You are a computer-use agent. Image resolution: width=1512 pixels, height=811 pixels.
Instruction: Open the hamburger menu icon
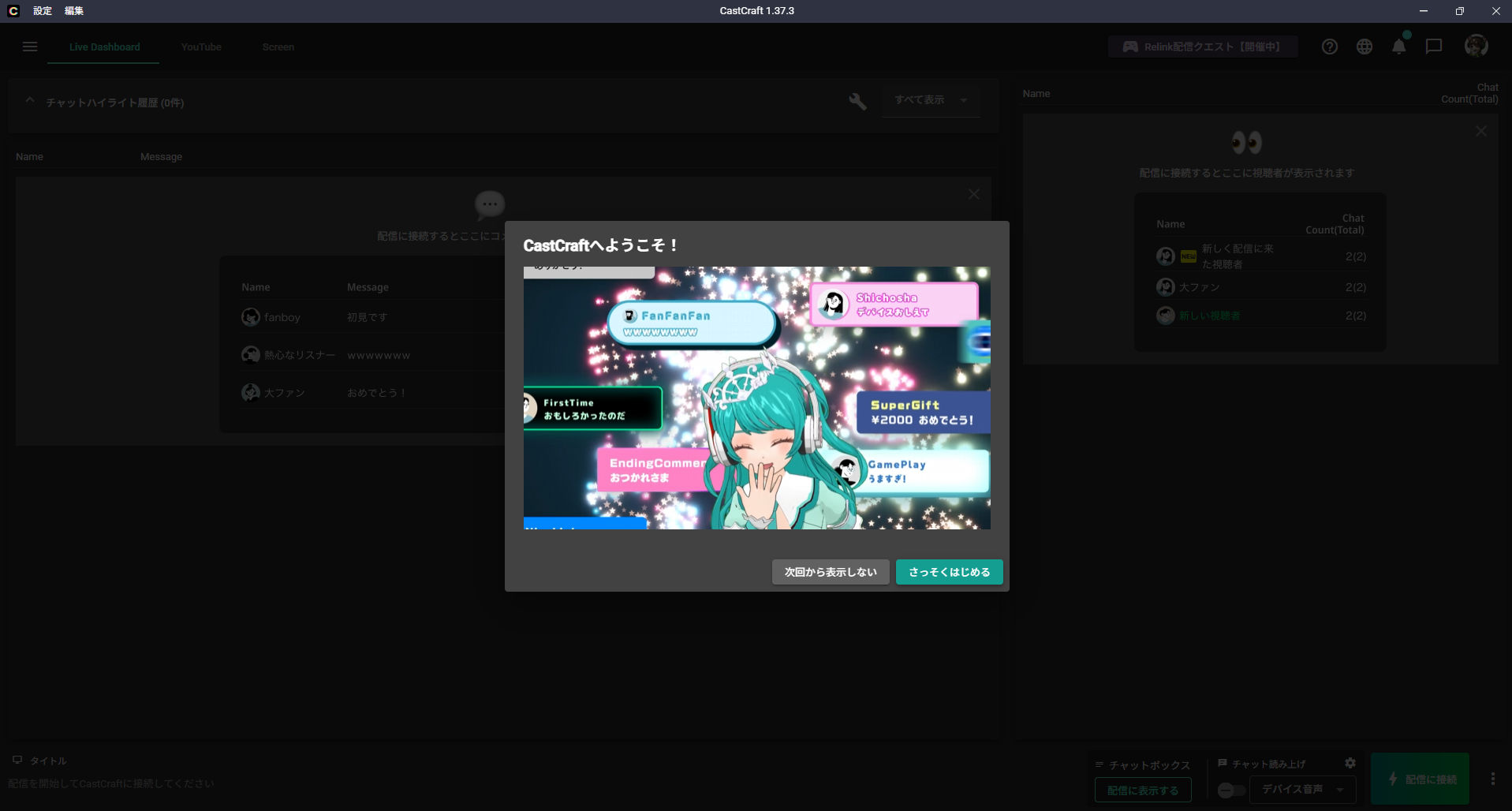(30, 47)
